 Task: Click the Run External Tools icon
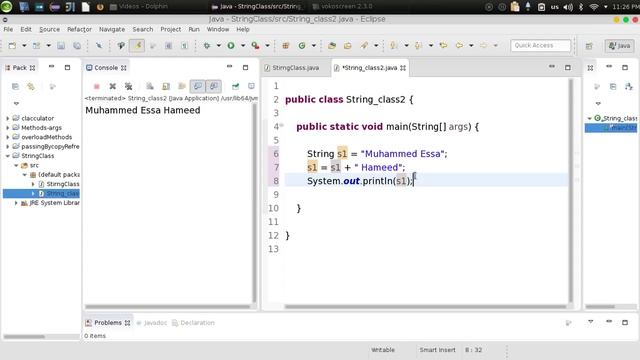[256, 46]
